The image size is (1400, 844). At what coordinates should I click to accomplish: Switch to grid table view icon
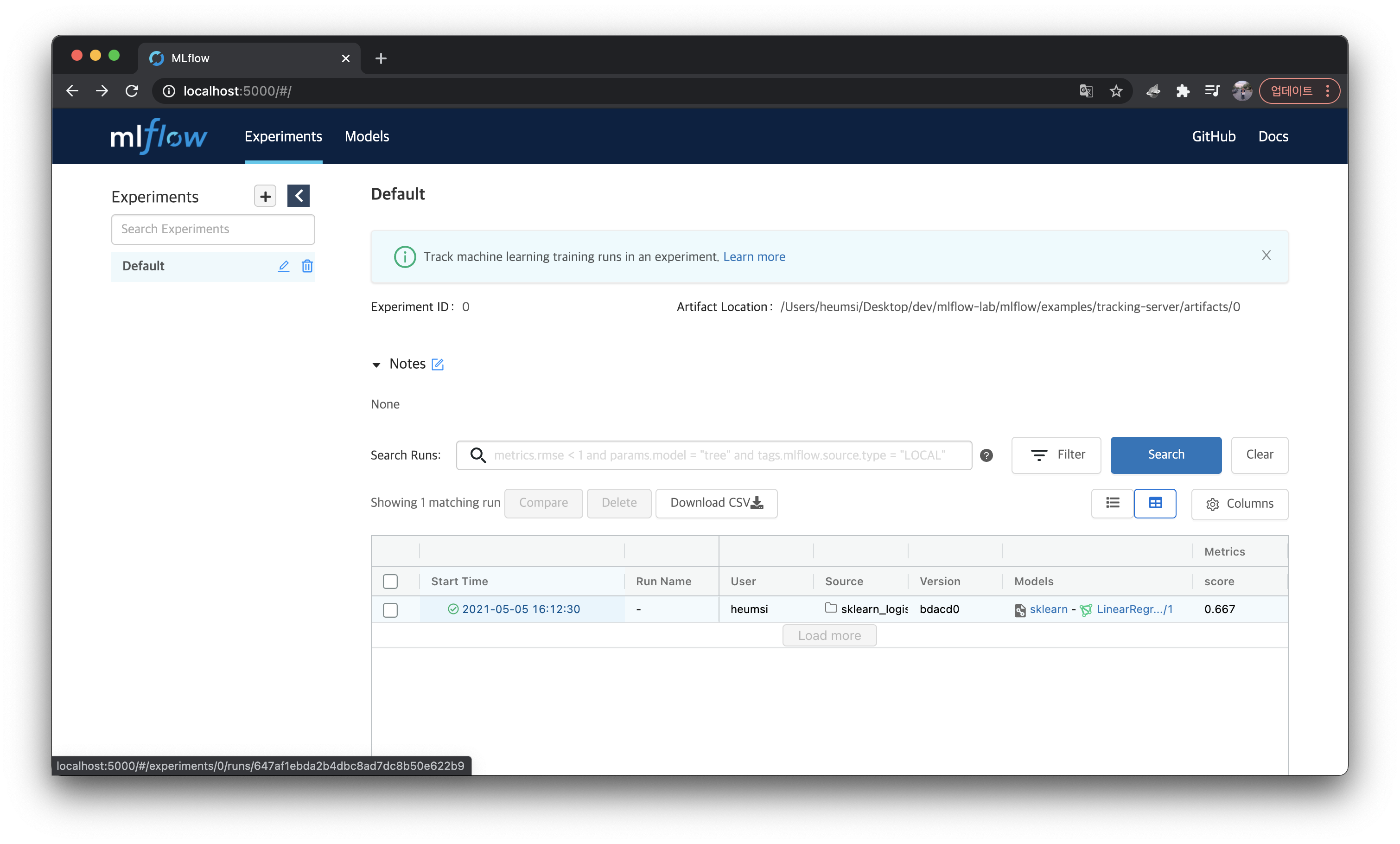tap(1155, 503)
